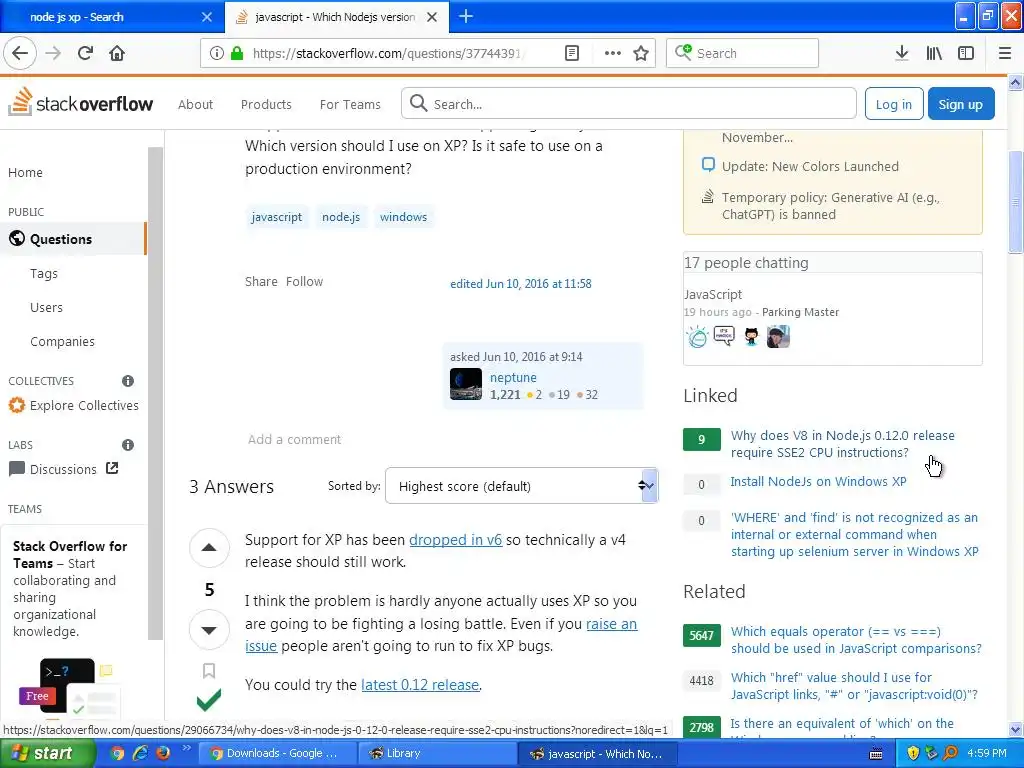Open page actions three-dots menu

613,53
